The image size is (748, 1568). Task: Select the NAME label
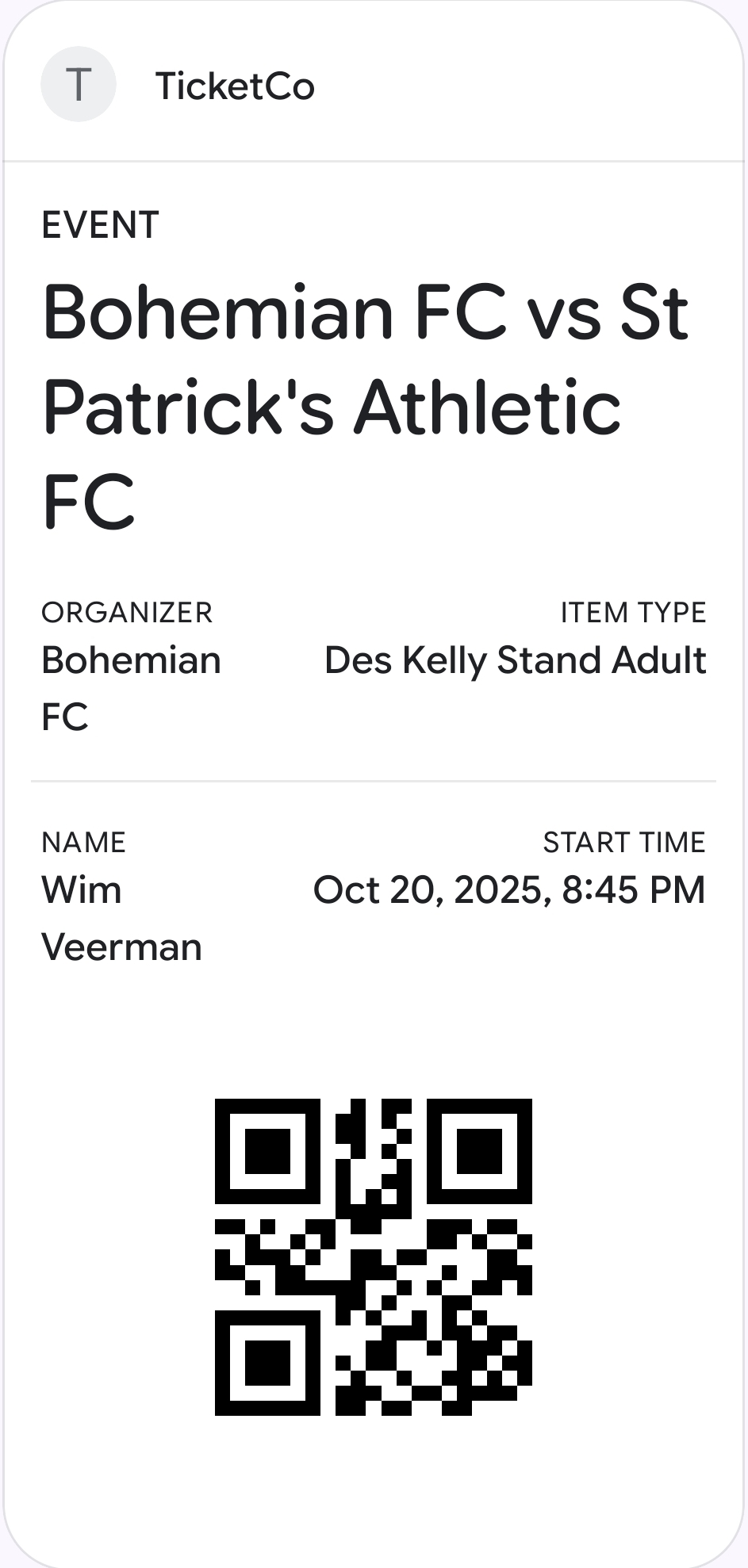[x=83, y=842]
